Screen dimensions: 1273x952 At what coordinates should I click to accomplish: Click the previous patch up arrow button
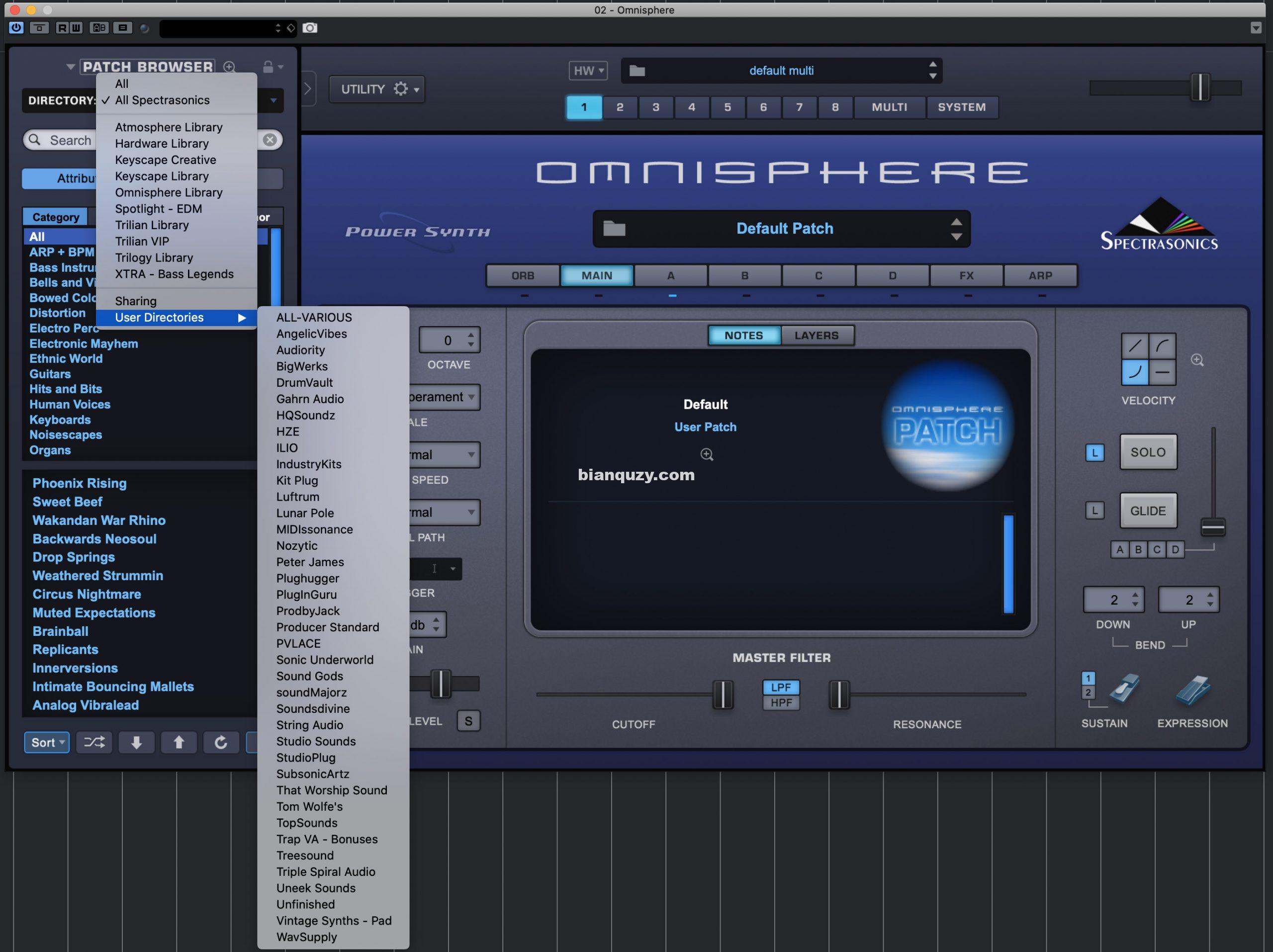pos(179,742)
